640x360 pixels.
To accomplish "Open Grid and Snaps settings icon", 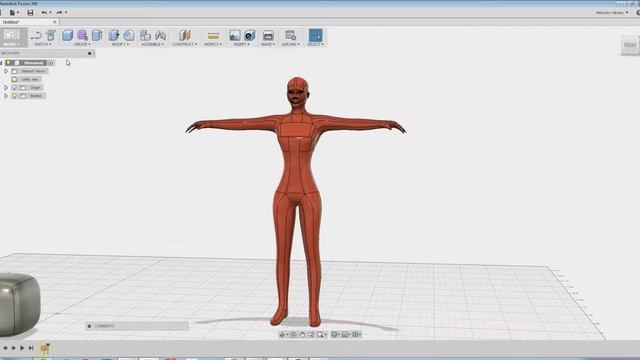I will [345, 334].
